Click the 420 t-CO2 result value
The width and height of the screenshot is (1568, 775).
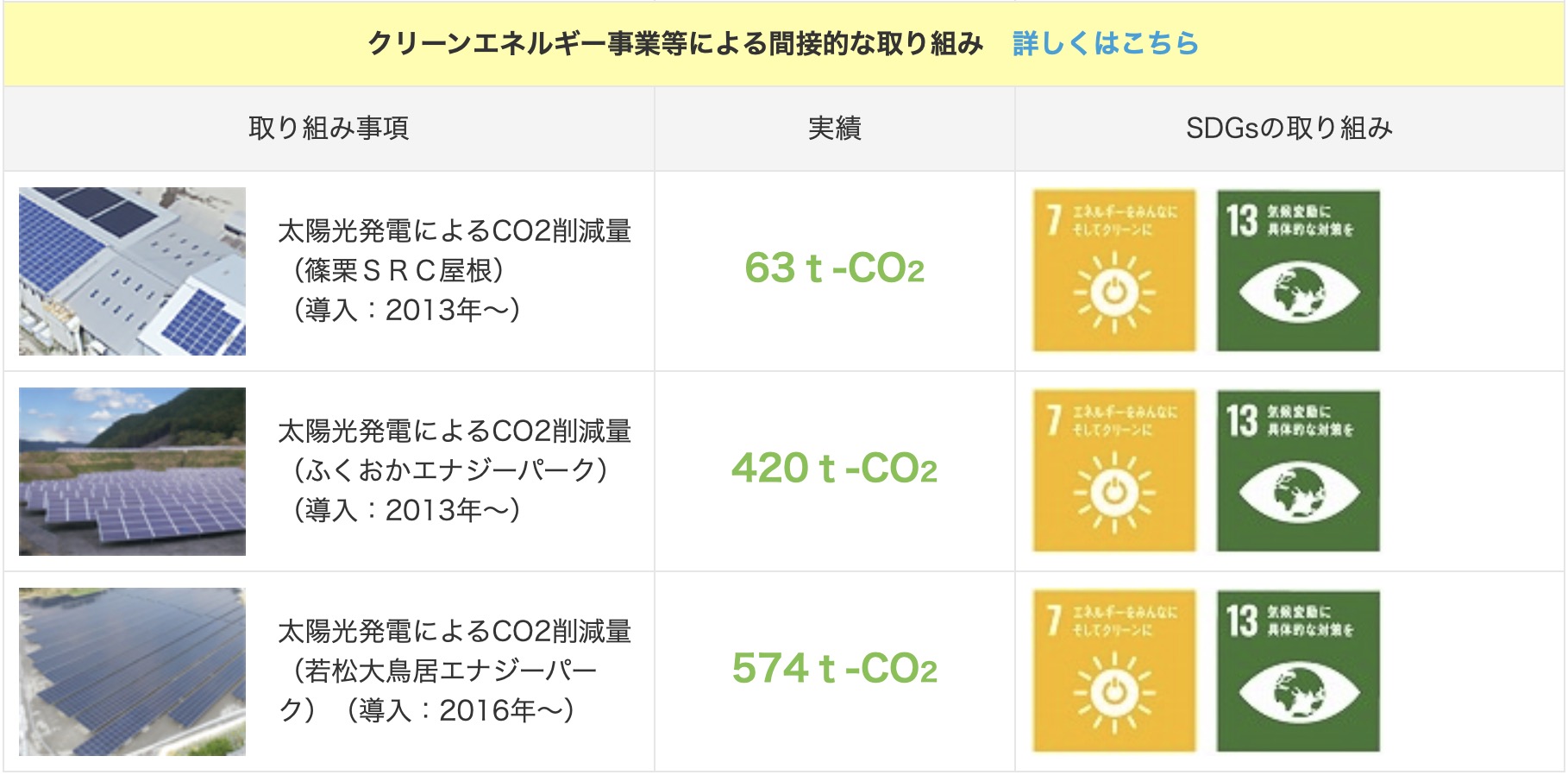pyautogui.click(x=834, y=469)
